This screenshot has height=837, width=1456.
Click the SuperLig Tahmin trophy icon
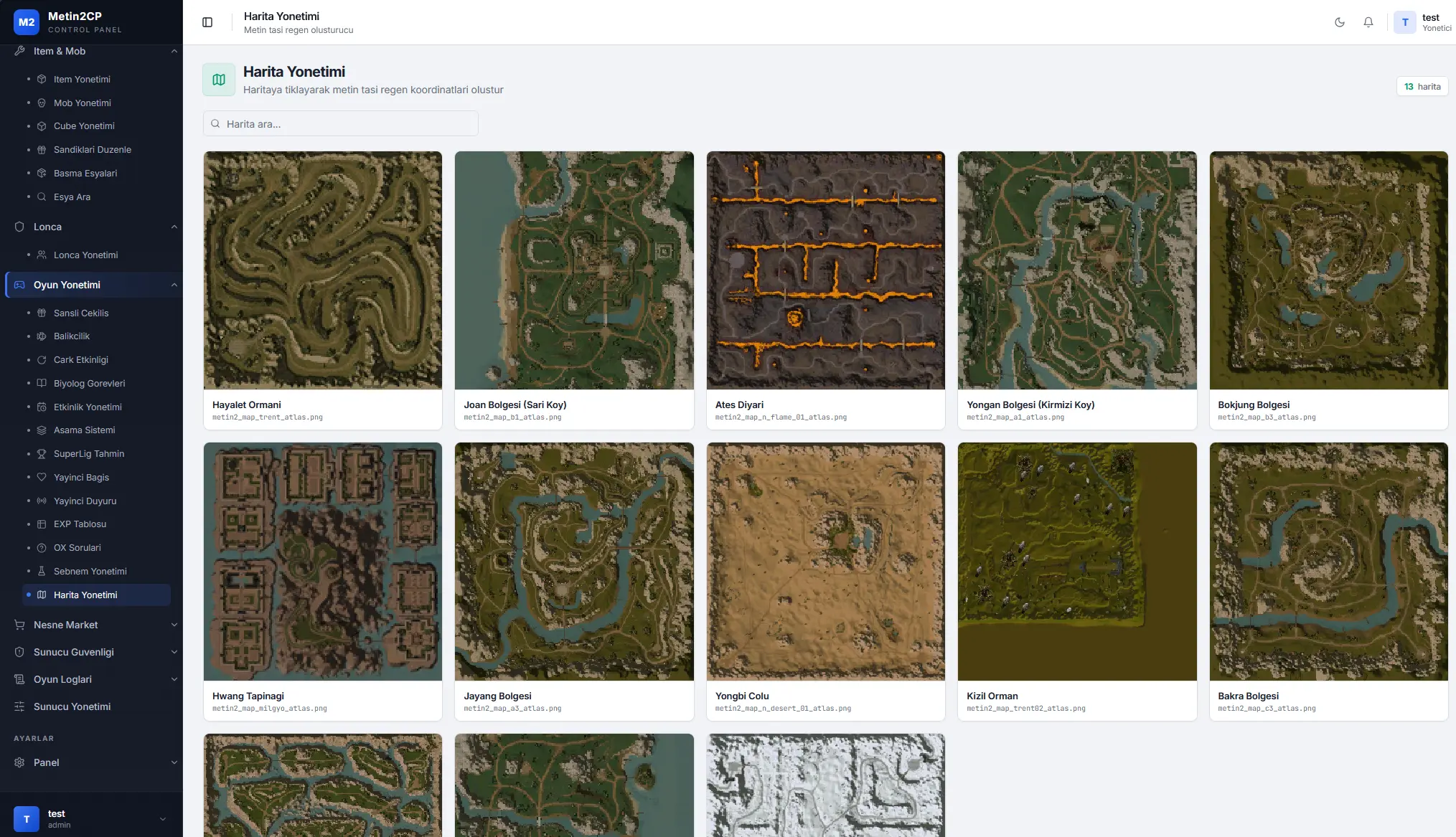pos(42,453)
